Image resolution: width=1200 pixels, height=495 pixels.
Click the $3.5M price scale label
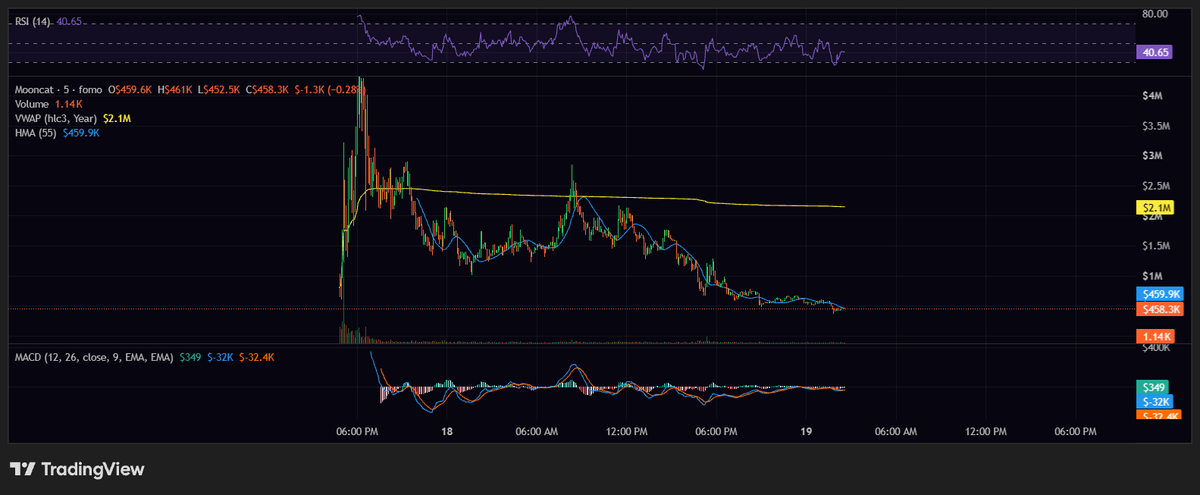click(1156, 126)
